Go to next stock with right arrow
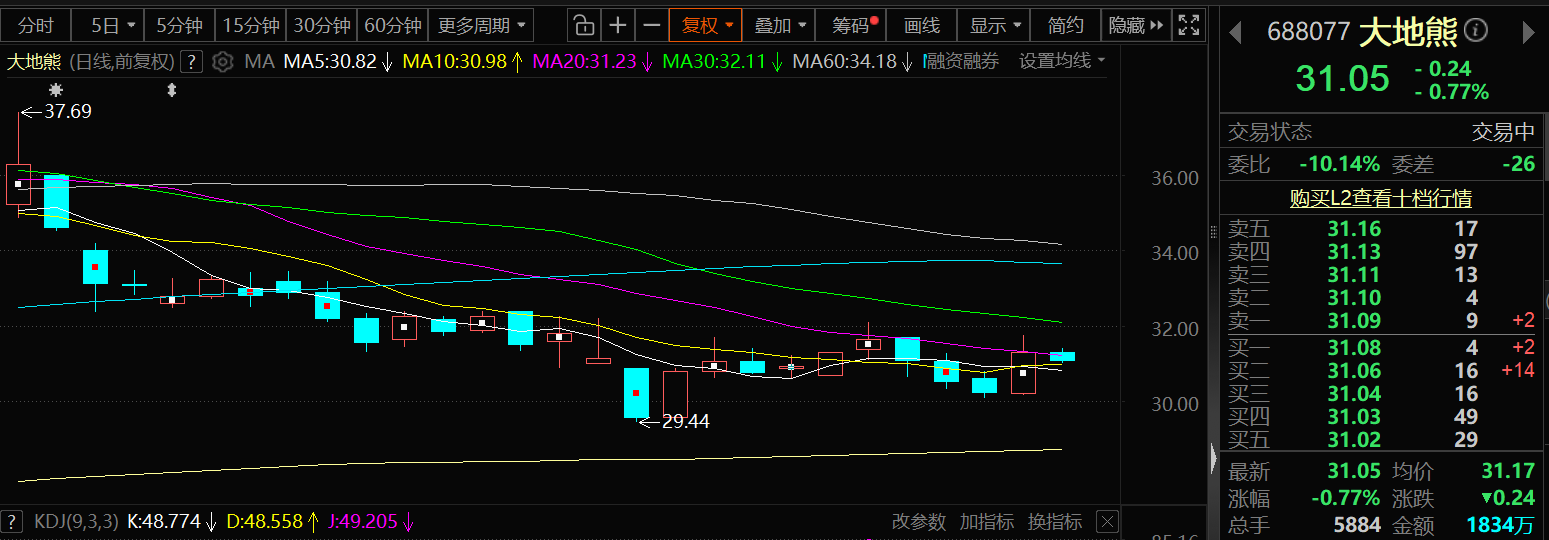Viewport: 1549px width, 540px height. [1528, 33]
